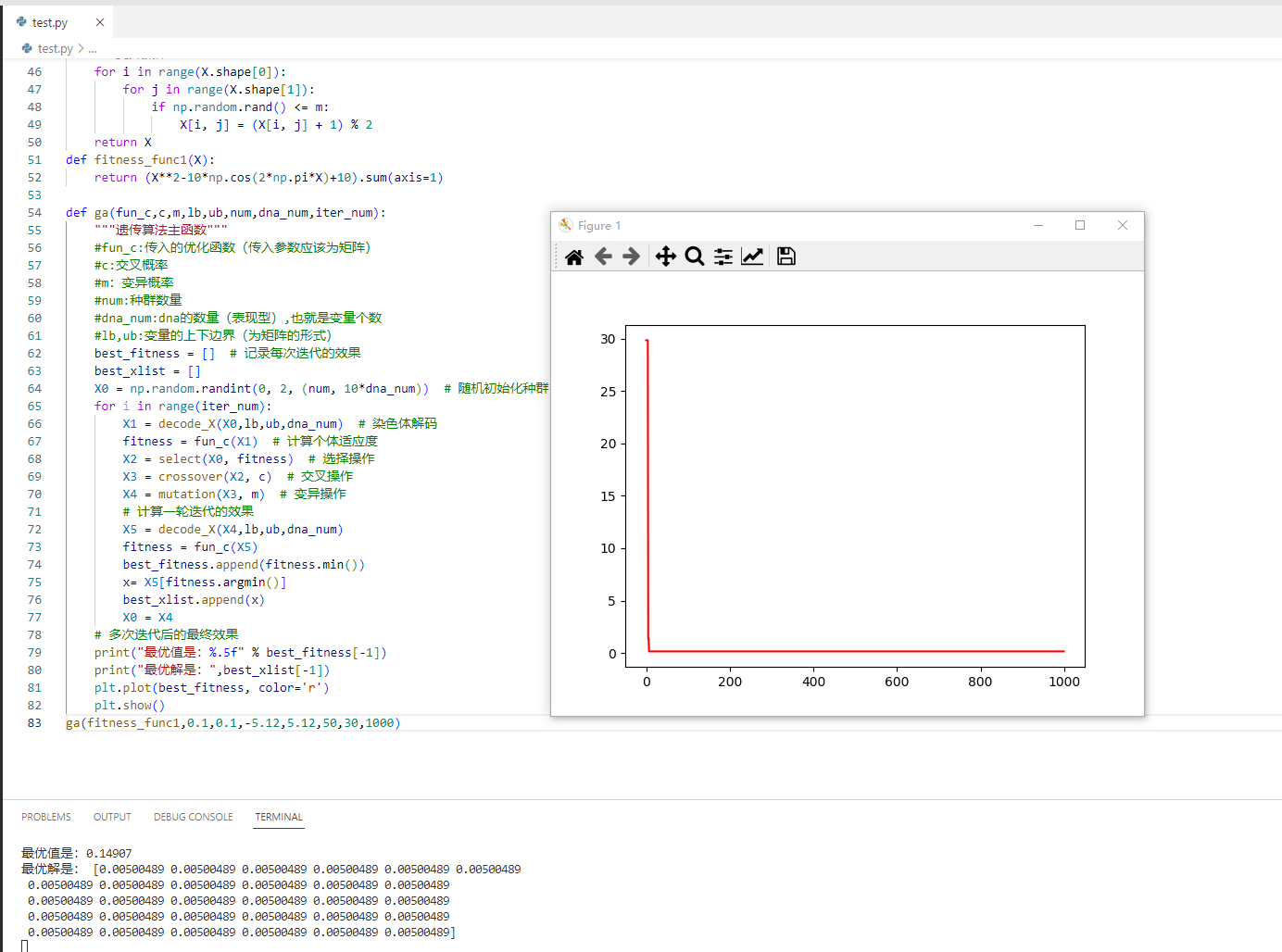Open Edit axis and curve parameters

[752, 257]
